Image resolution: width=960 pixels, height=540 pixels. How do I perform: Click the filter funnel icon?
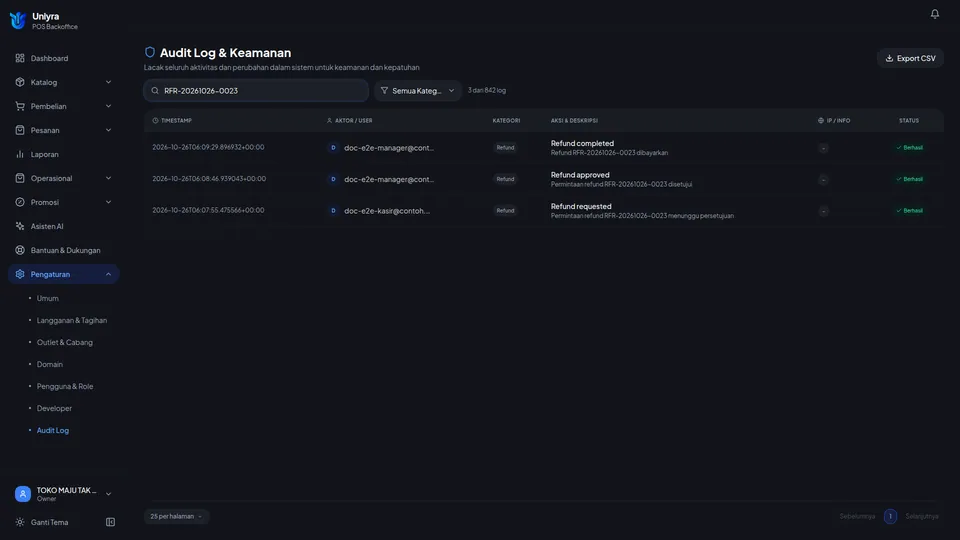point(384,91)
